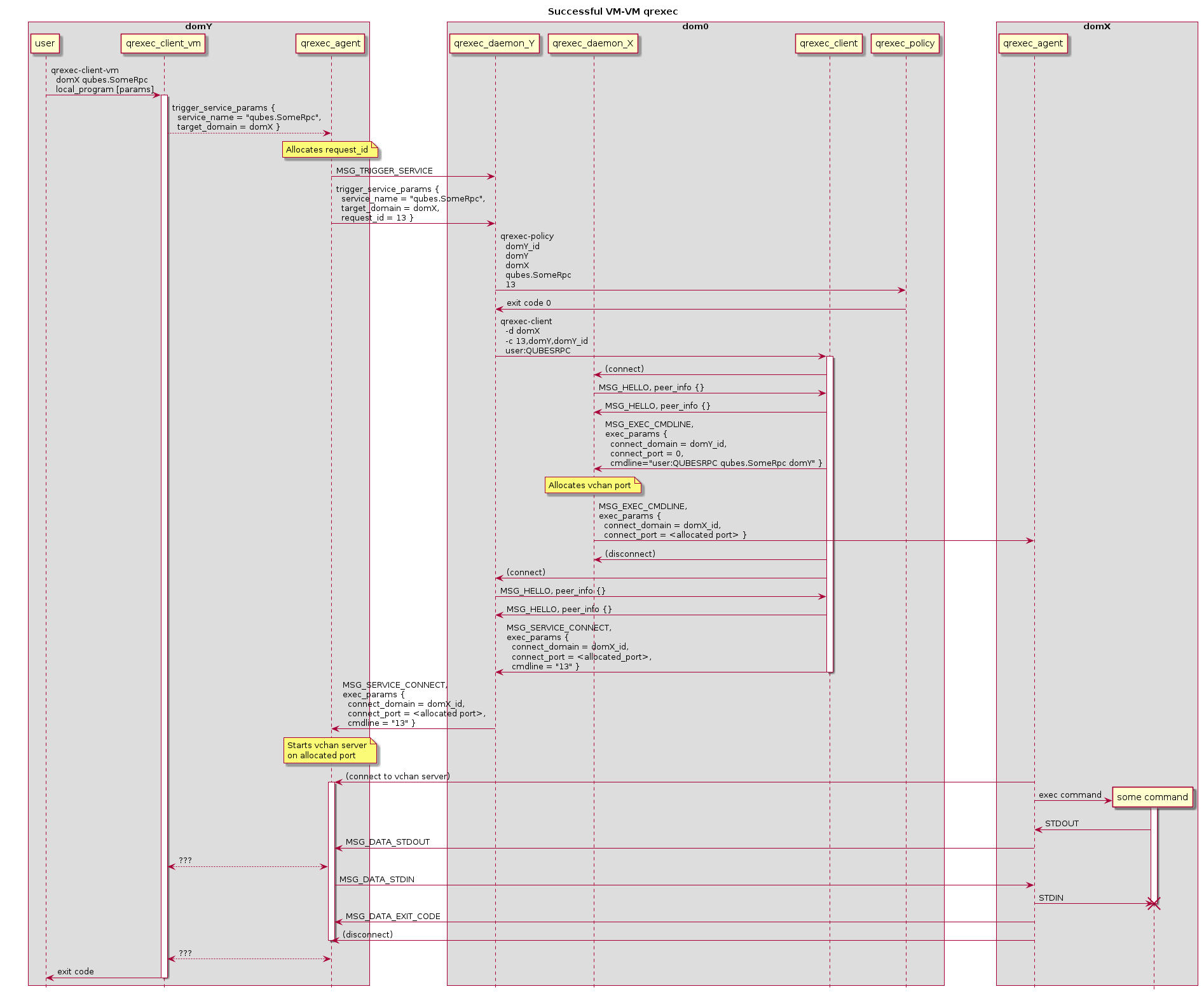
Task: Click the destroy X marker under some command
Action: coord(1153,904)
